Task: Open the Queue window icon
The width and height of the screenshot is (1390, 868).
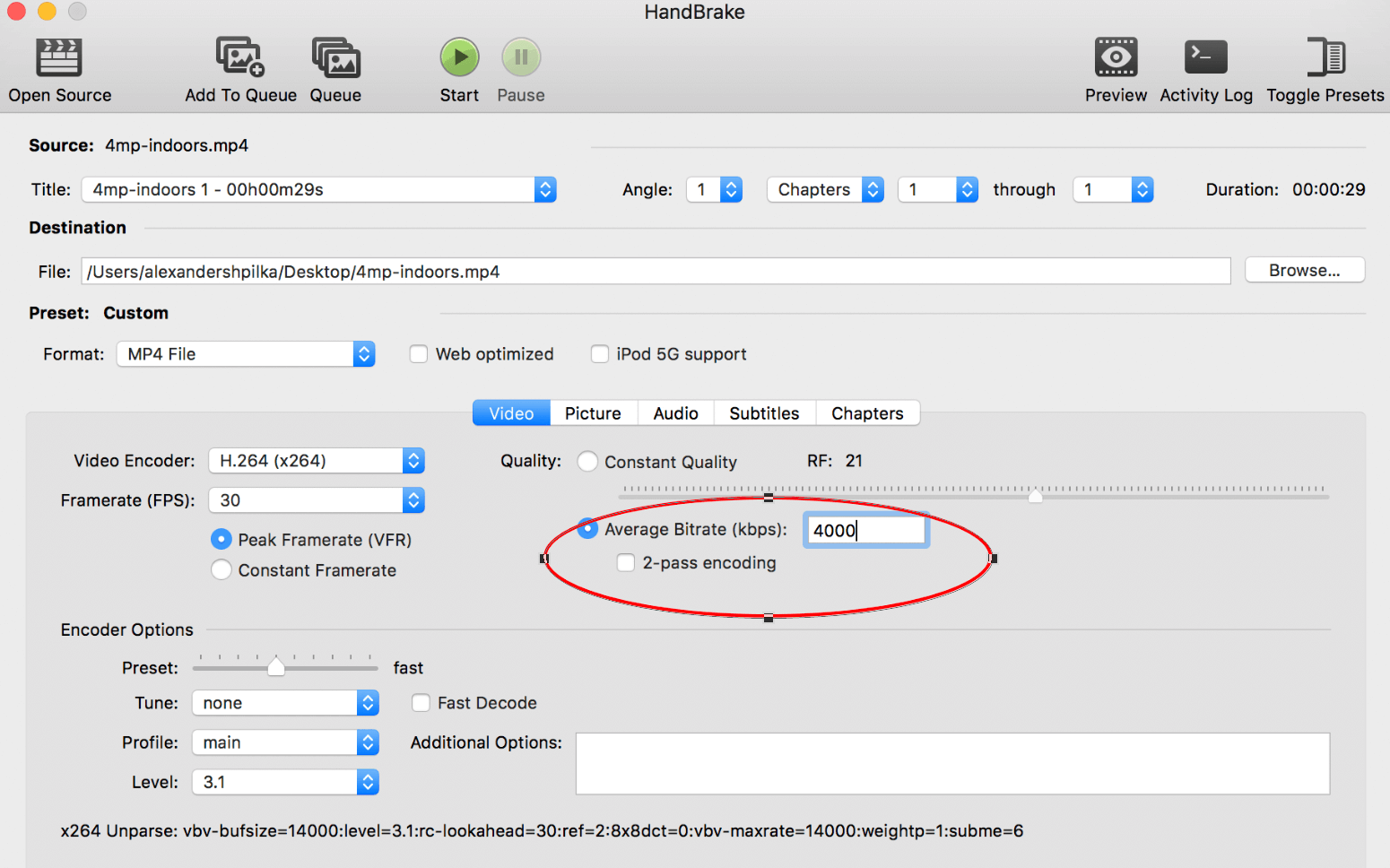Action: click(335, 57)
